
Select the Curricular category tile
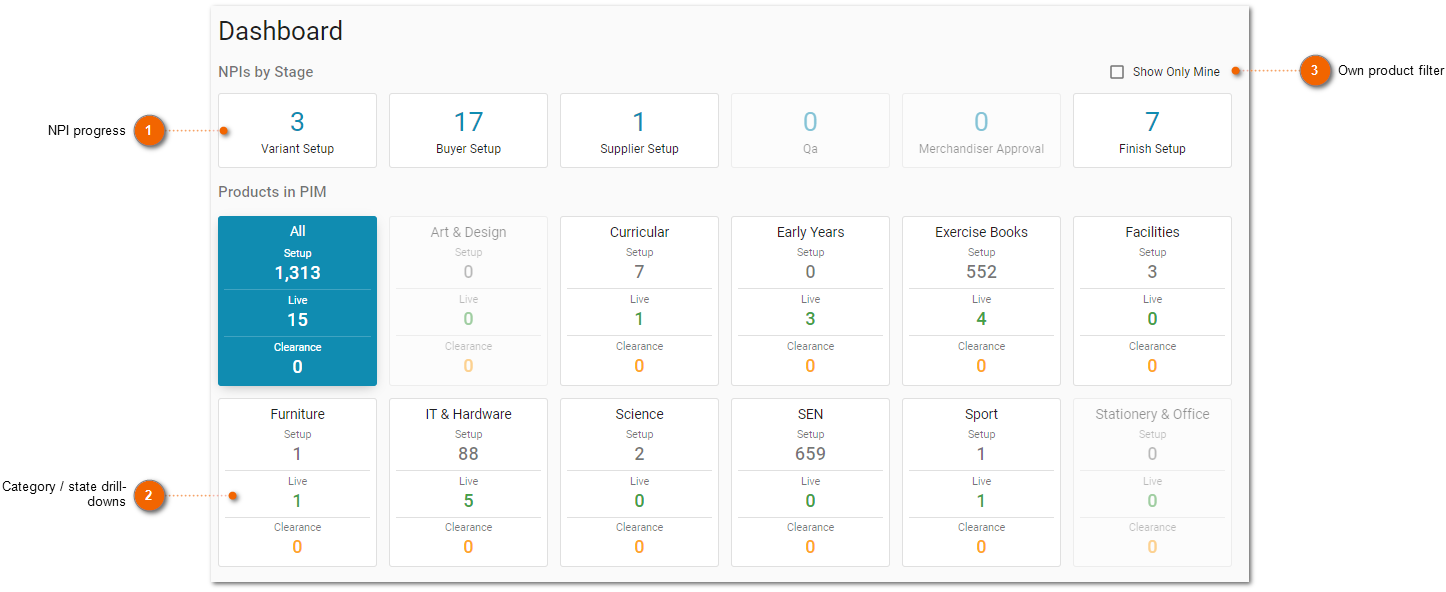[x=639, y=301]
